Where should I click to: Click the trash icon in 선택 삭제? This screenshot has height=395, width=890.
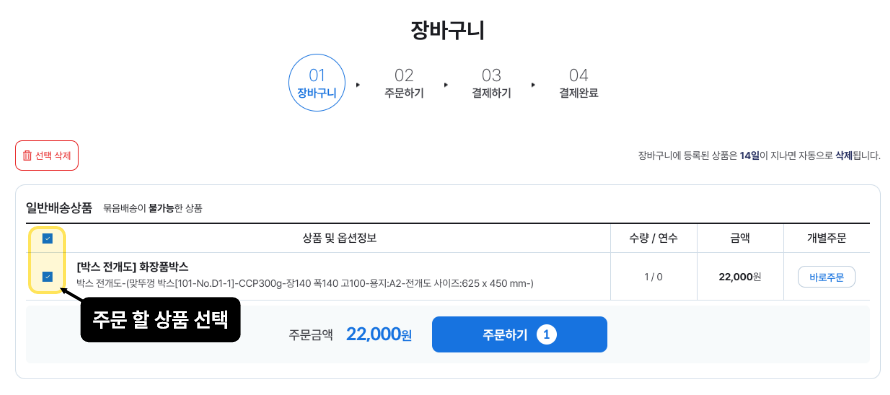point(27,156)
